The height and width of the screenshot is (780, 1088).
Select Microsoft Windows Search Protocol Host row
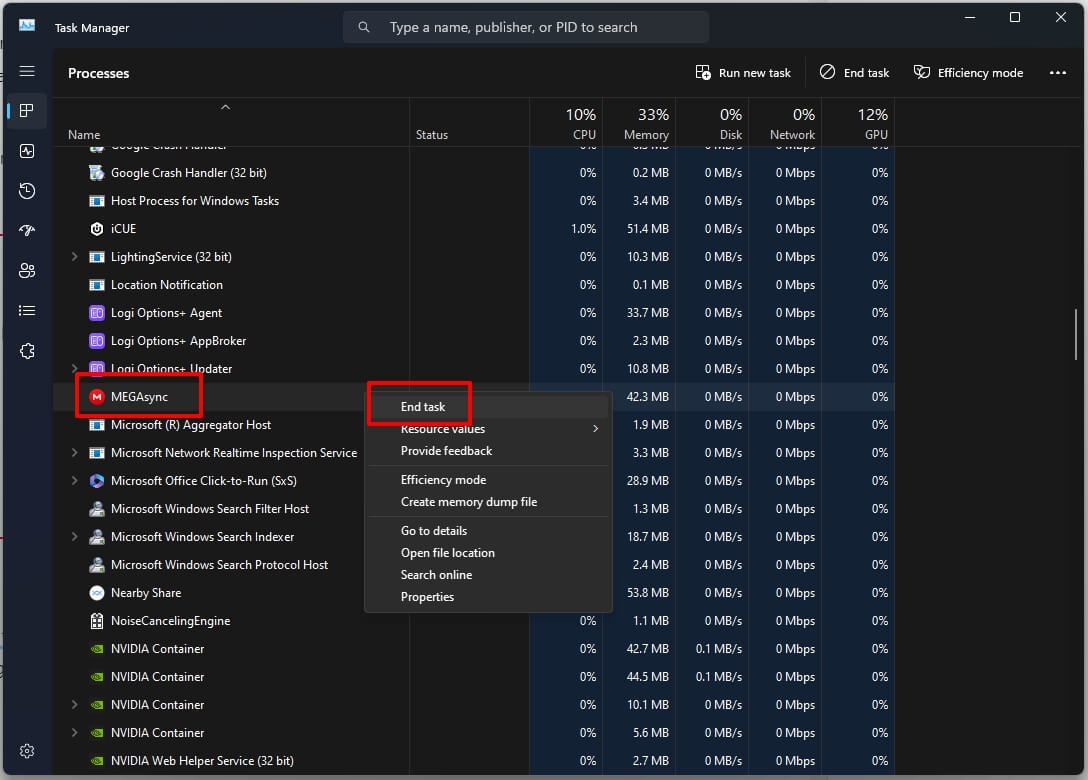click(x=474, y=565)
